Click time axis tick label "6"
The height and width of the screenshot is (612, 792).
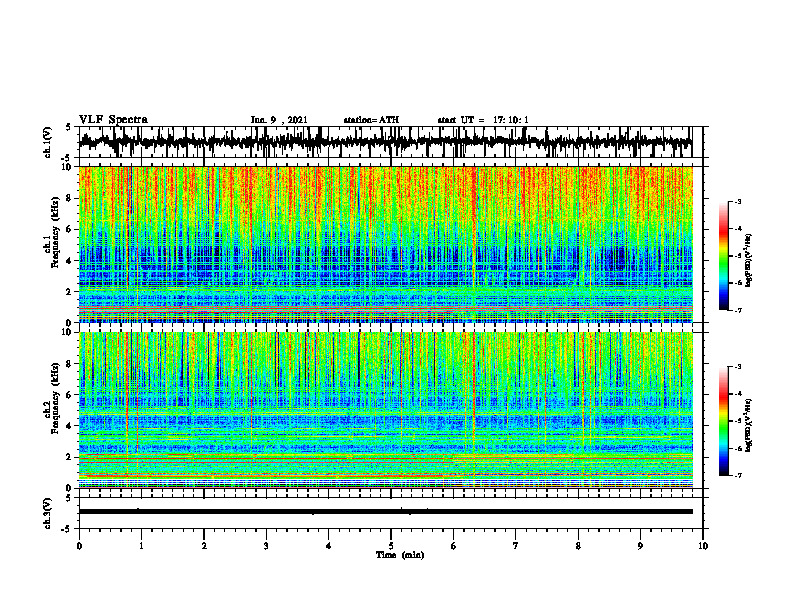(454, 546)
